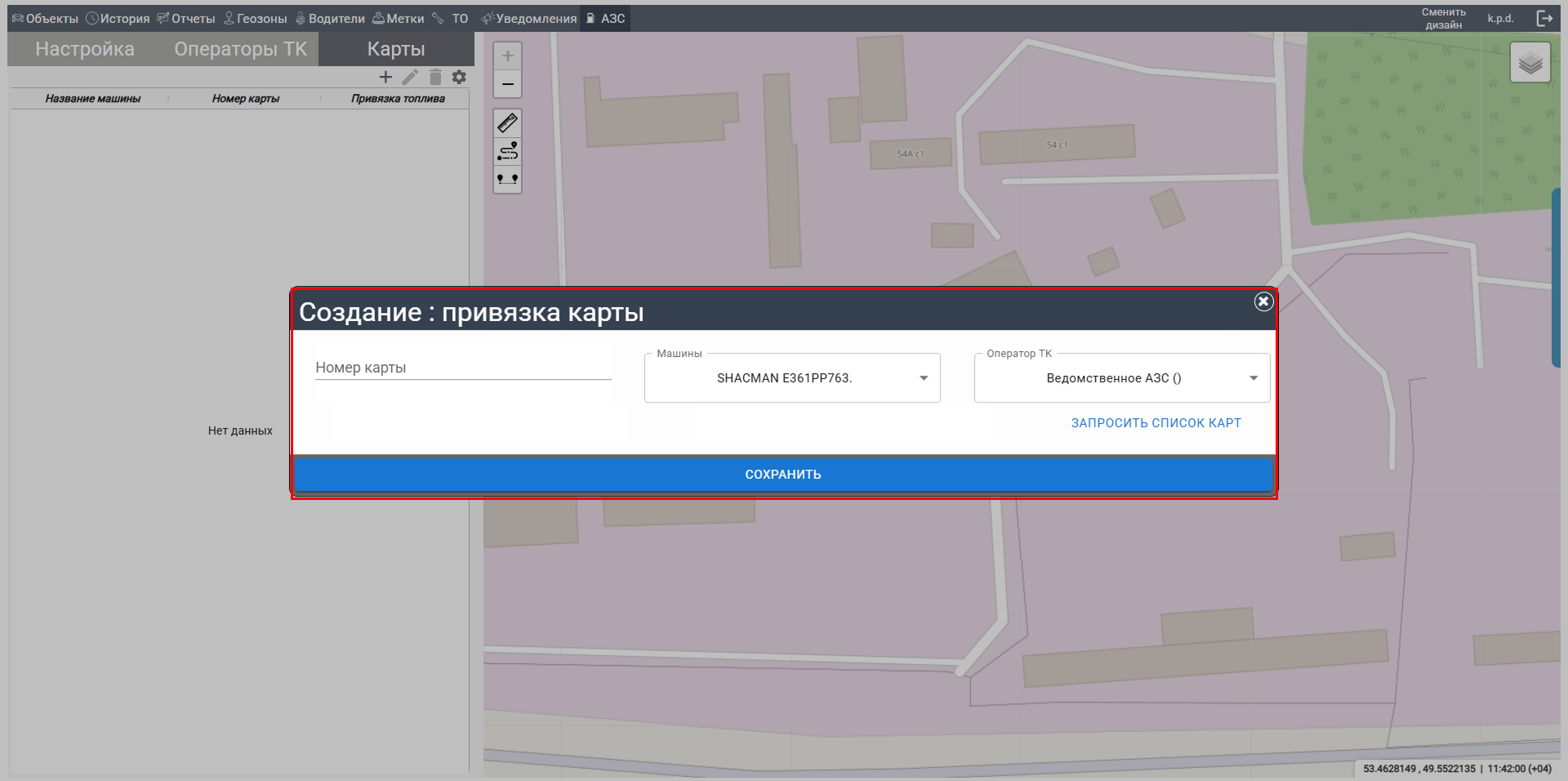The width and height of the screenshot is (1568, 781).
Task: Switch to the Операторы ТК tab
Action: (x=240, y=49)
